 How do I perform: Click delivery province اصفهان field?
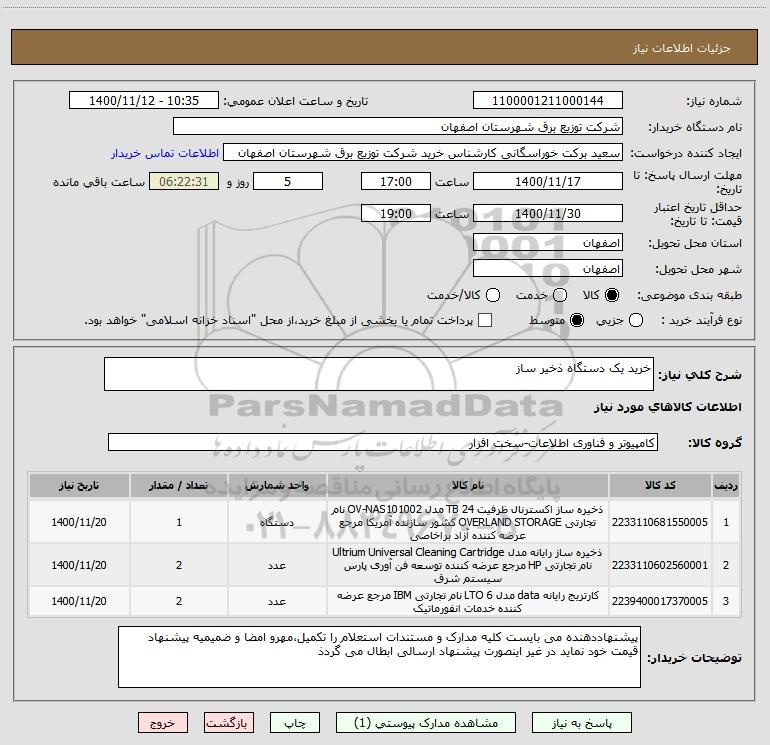(x=548, y=243)
